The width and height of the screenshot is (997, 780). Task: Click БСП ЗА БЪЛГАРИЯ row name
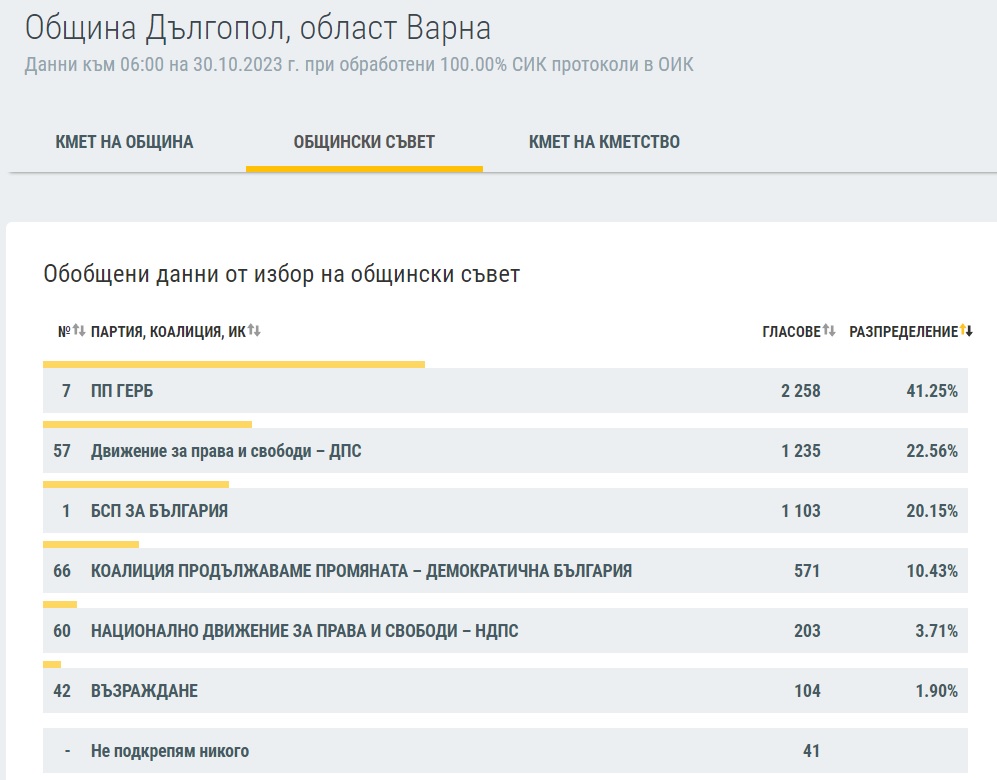click(159, 510)
